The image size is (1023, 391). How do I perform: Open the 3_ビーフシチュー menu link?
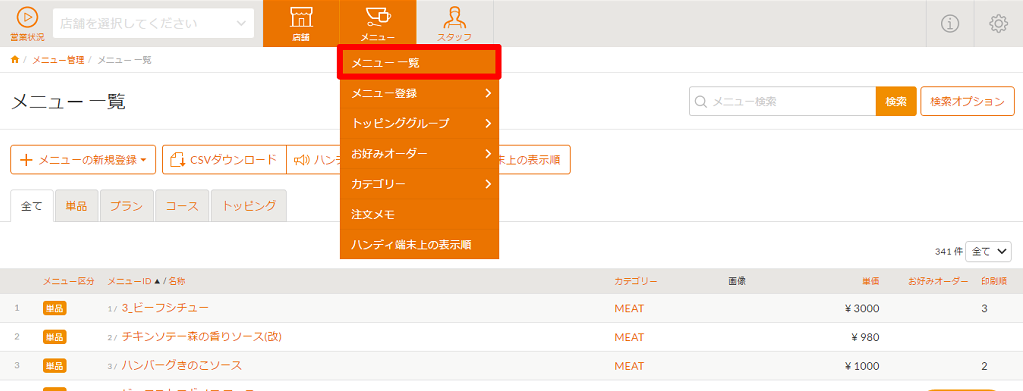165,308
